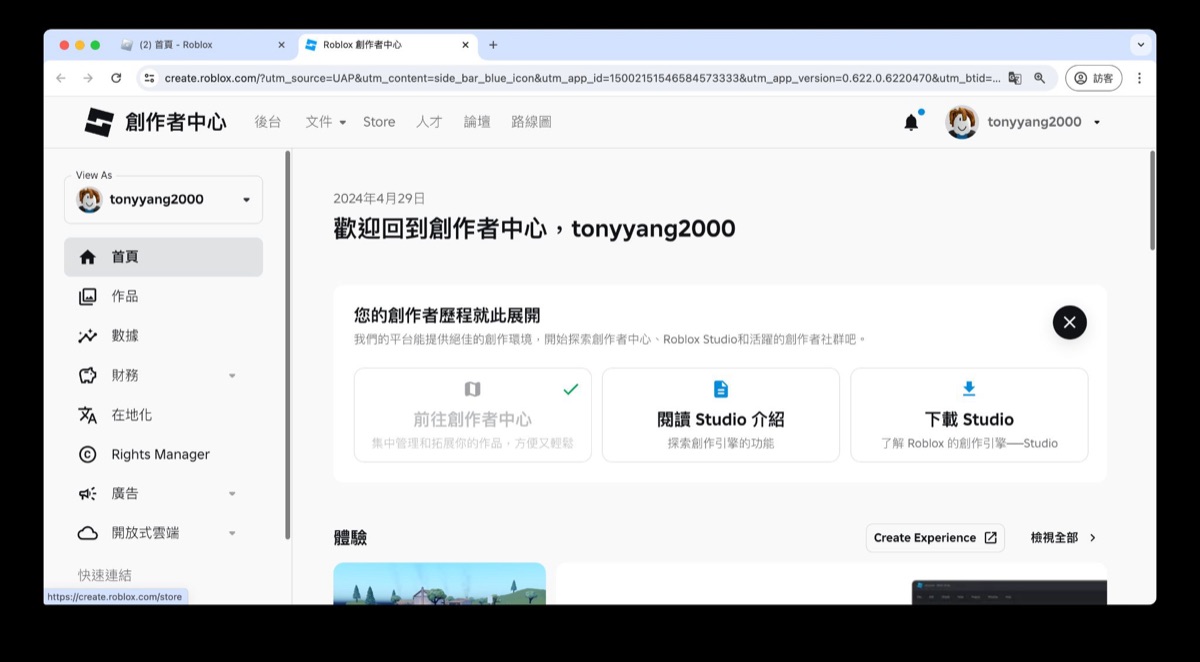Image resolution: width=1200 pixels, height=662 pixels.
Task: Click the site info icon in address bar
Action: point(149,78)
